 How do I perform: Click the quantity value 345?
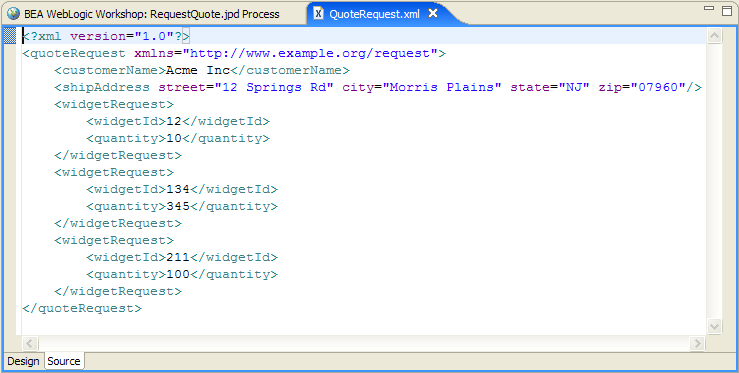178,206
